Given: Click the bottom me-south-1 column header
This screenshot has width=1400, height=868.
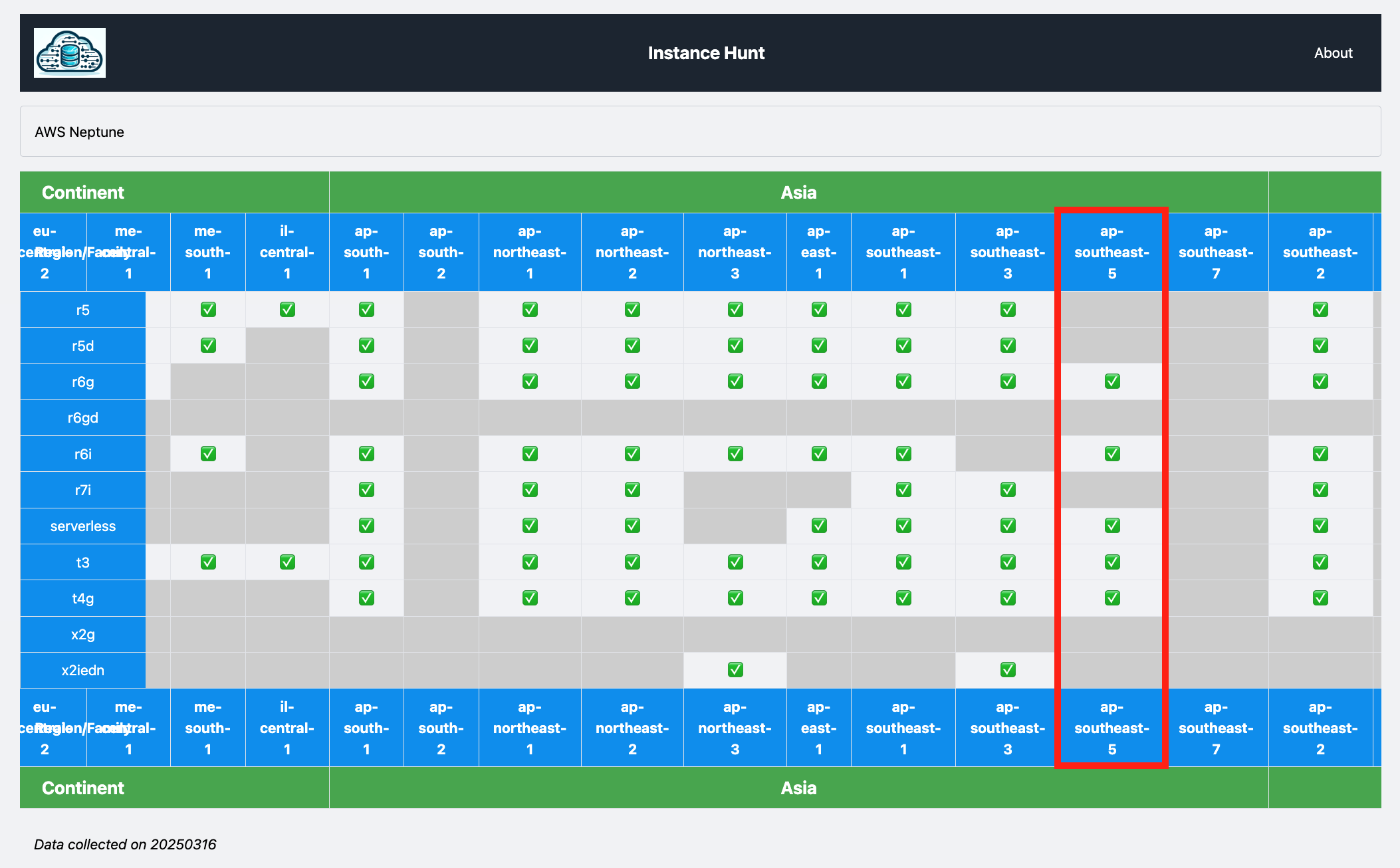Looking at the screenshot, I should [x=208, y=728].
